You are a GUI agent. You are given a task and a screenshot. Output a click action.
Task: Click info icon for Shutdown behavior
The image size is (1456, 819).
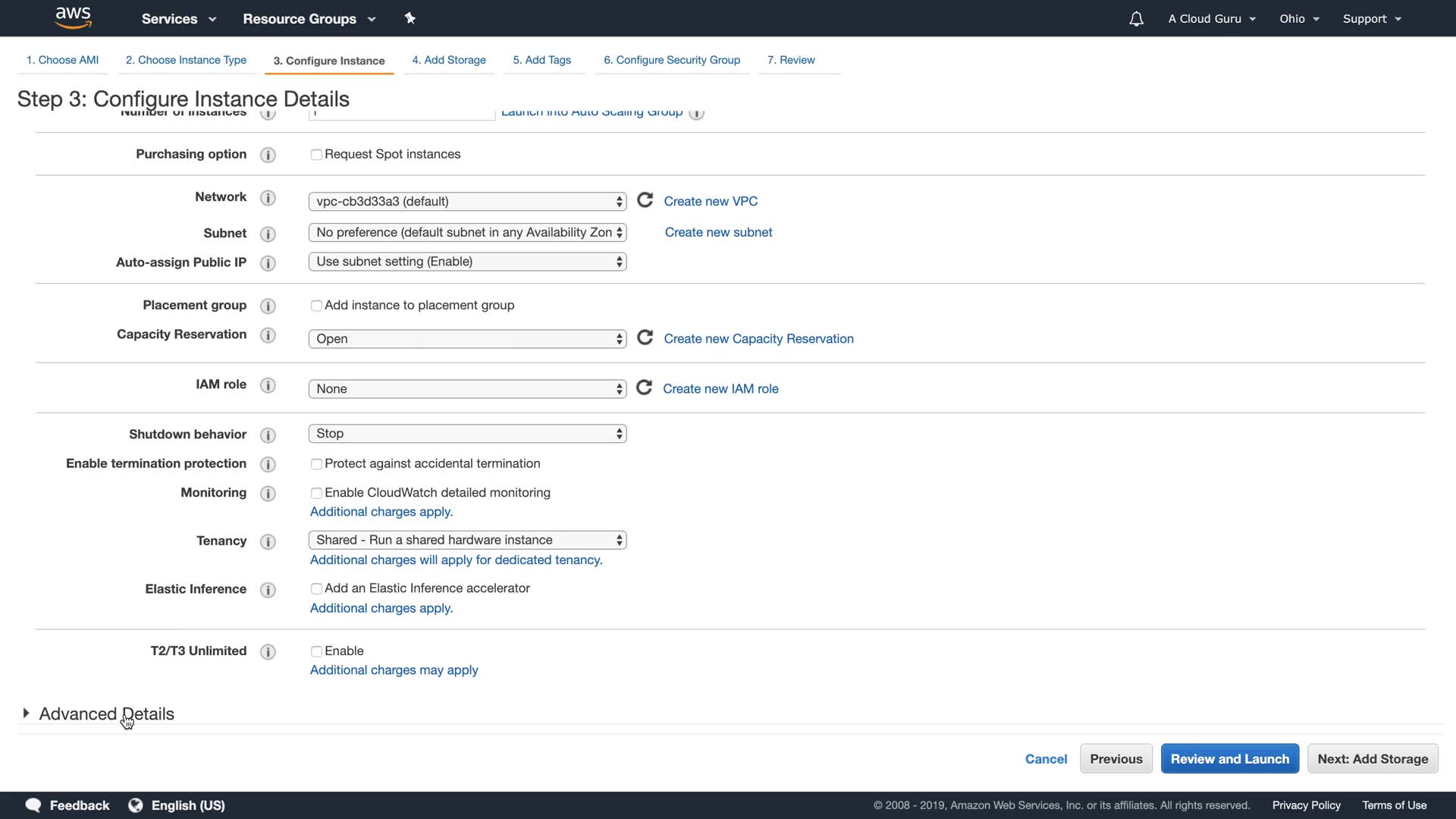click(268, 435)
